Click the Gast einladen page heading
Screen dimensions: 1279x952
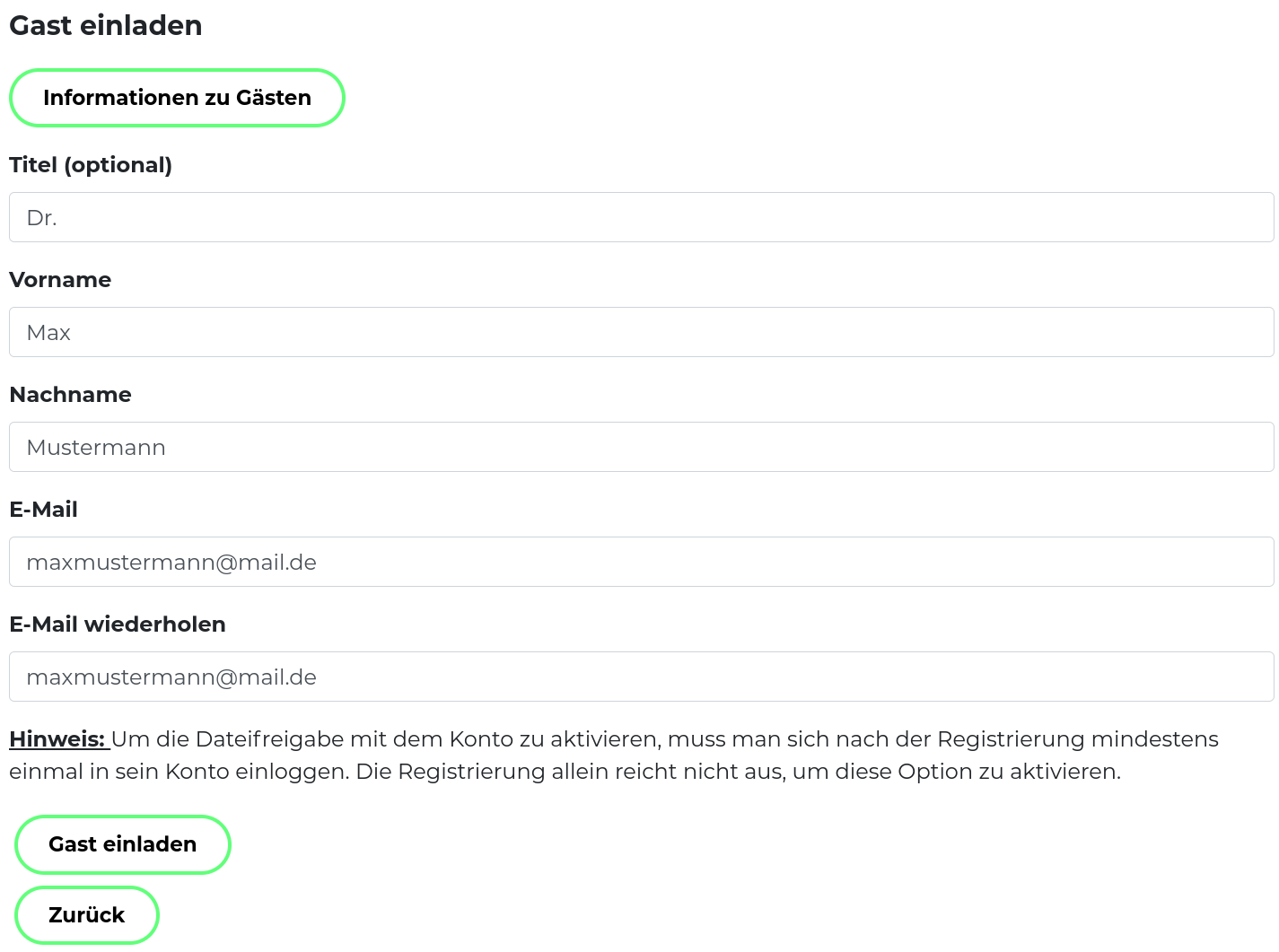(x=105, y=25)
